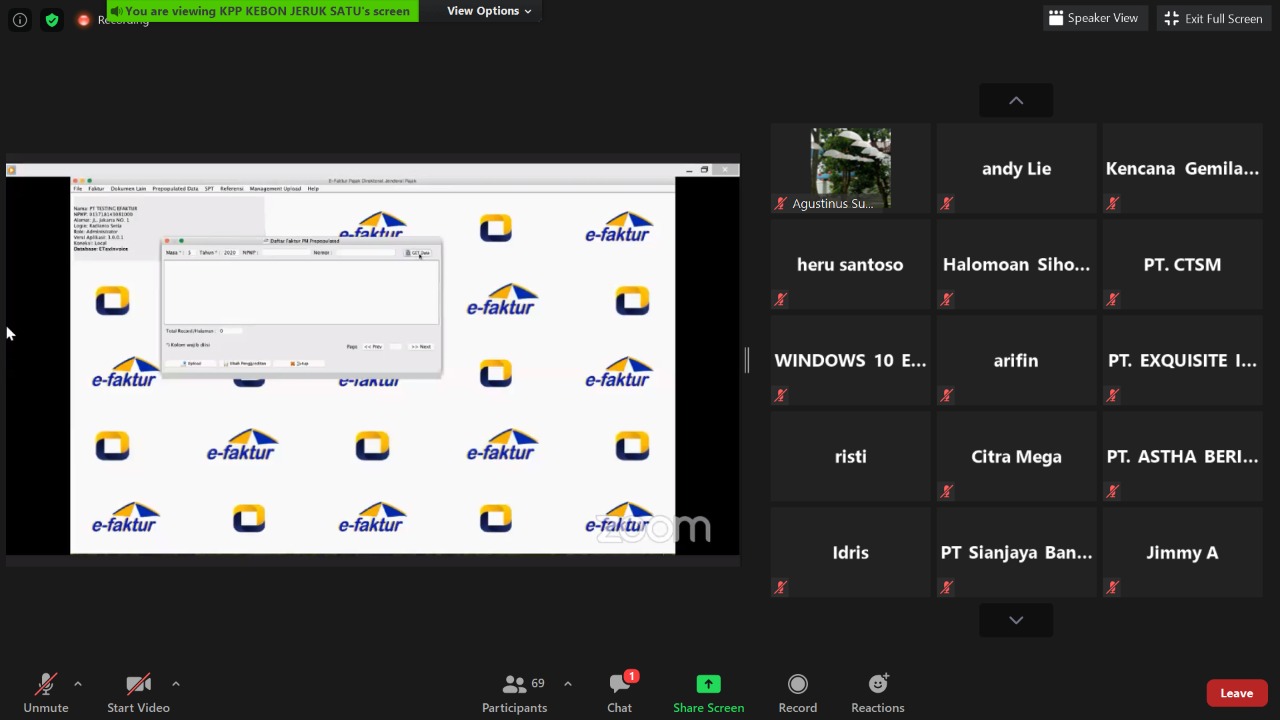The height and width of the screenshot is (720, 1280).
Task: Switch to Speaker View
Action: [x=1092, y=18]
